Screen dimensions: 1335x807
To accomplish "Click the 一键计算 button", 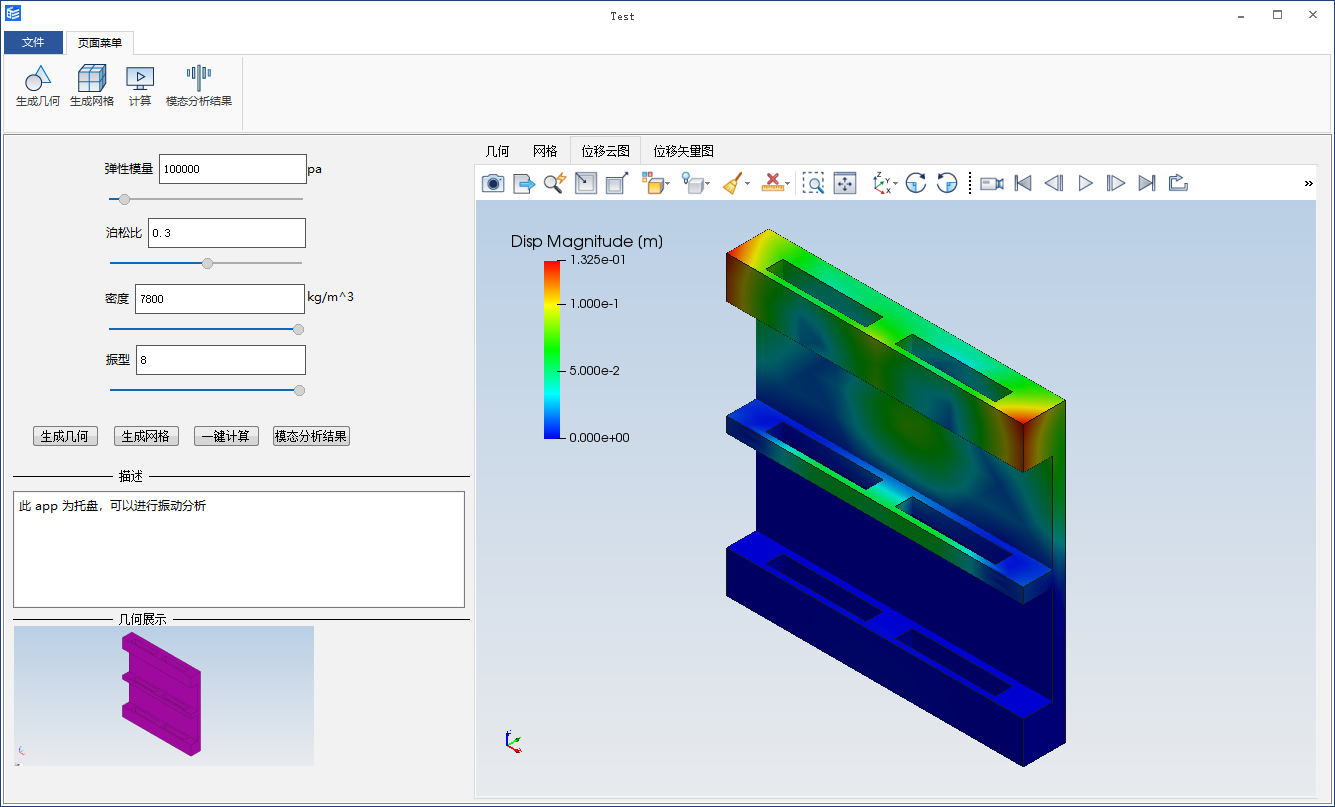I will click(x=226, y=436).
